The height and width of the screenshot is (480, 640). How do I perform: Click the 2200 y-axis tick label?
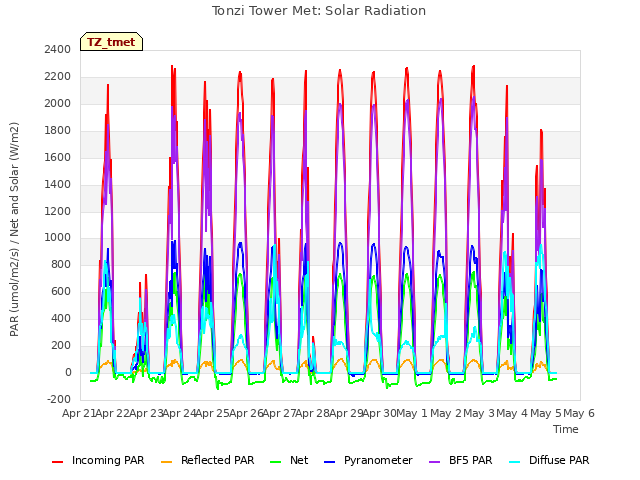pos(58,76)
